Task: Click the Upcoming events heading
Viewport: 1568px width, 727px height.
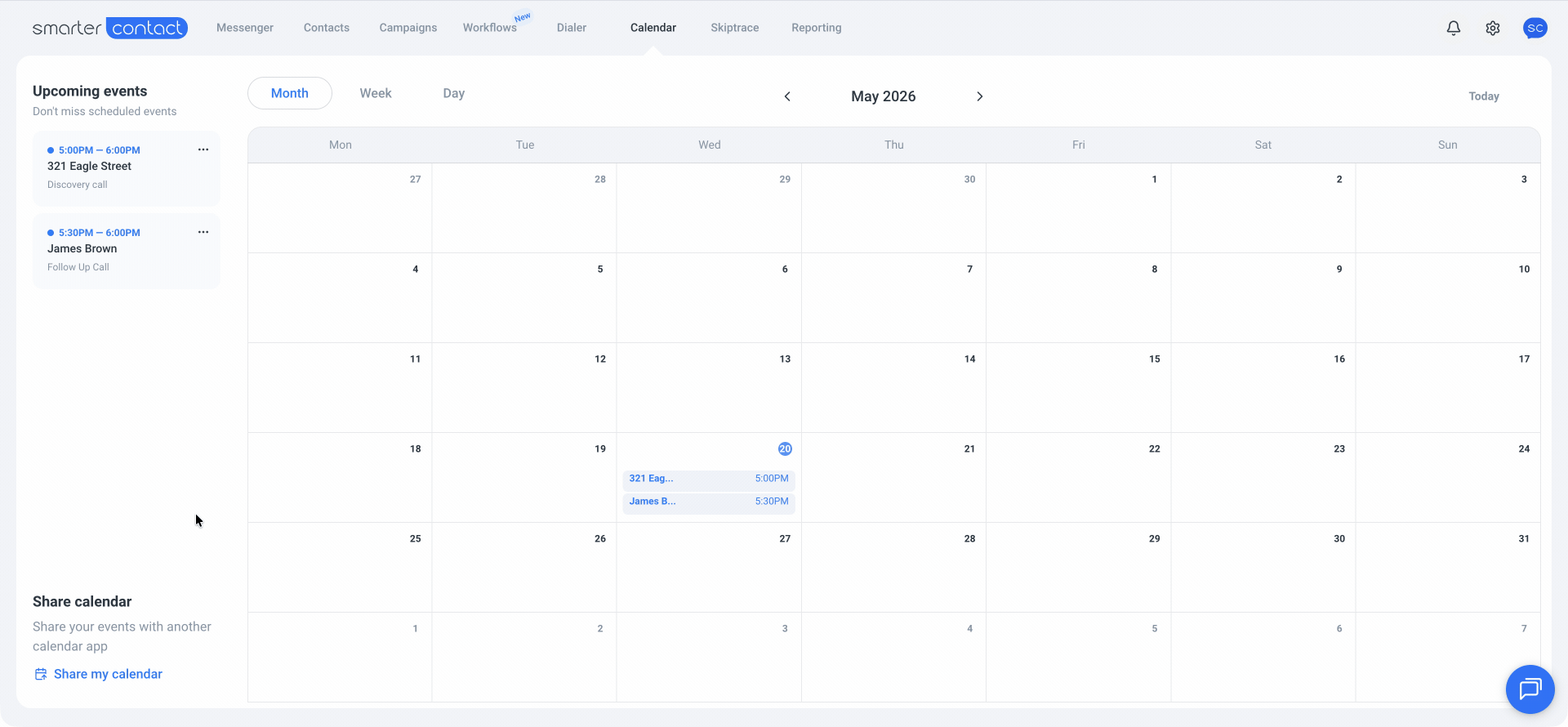Action: 90,91
